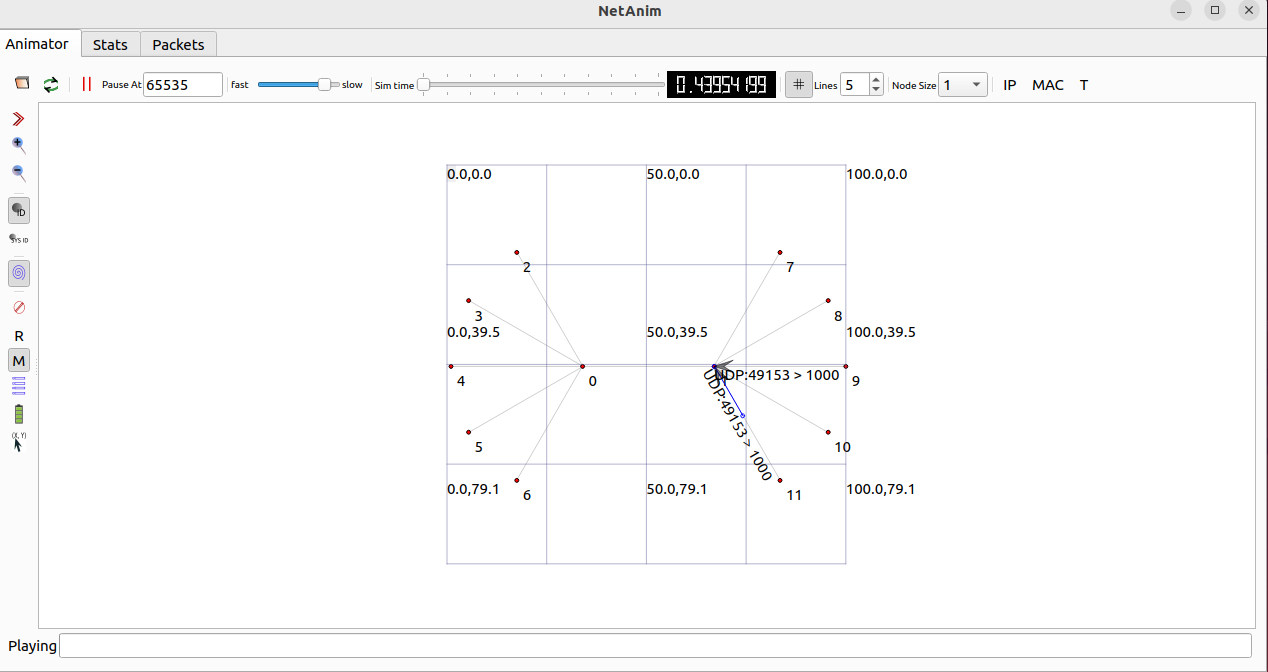
Task: Open an XML trace file
Action: [x=22, y=84]
